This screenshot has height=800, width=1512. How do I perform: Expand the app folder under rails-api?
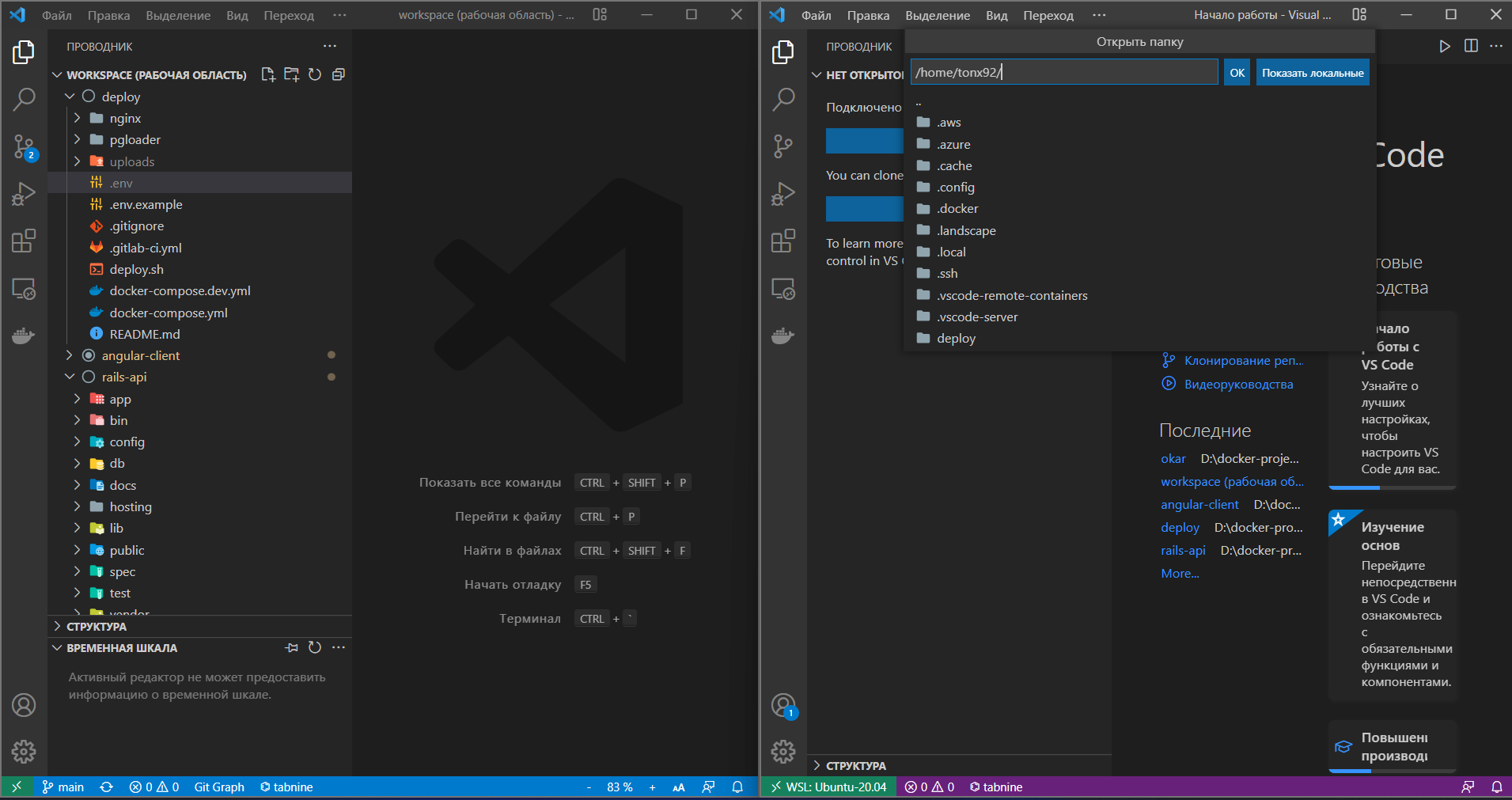pos(77,399)
